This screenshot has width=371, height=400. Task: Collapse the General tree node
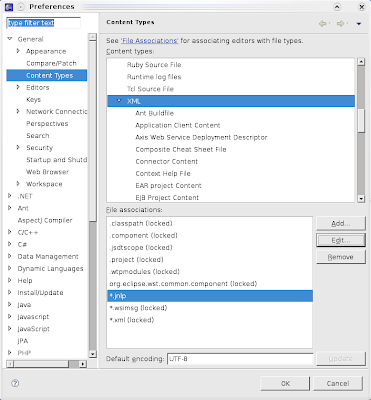pos(10,39)
